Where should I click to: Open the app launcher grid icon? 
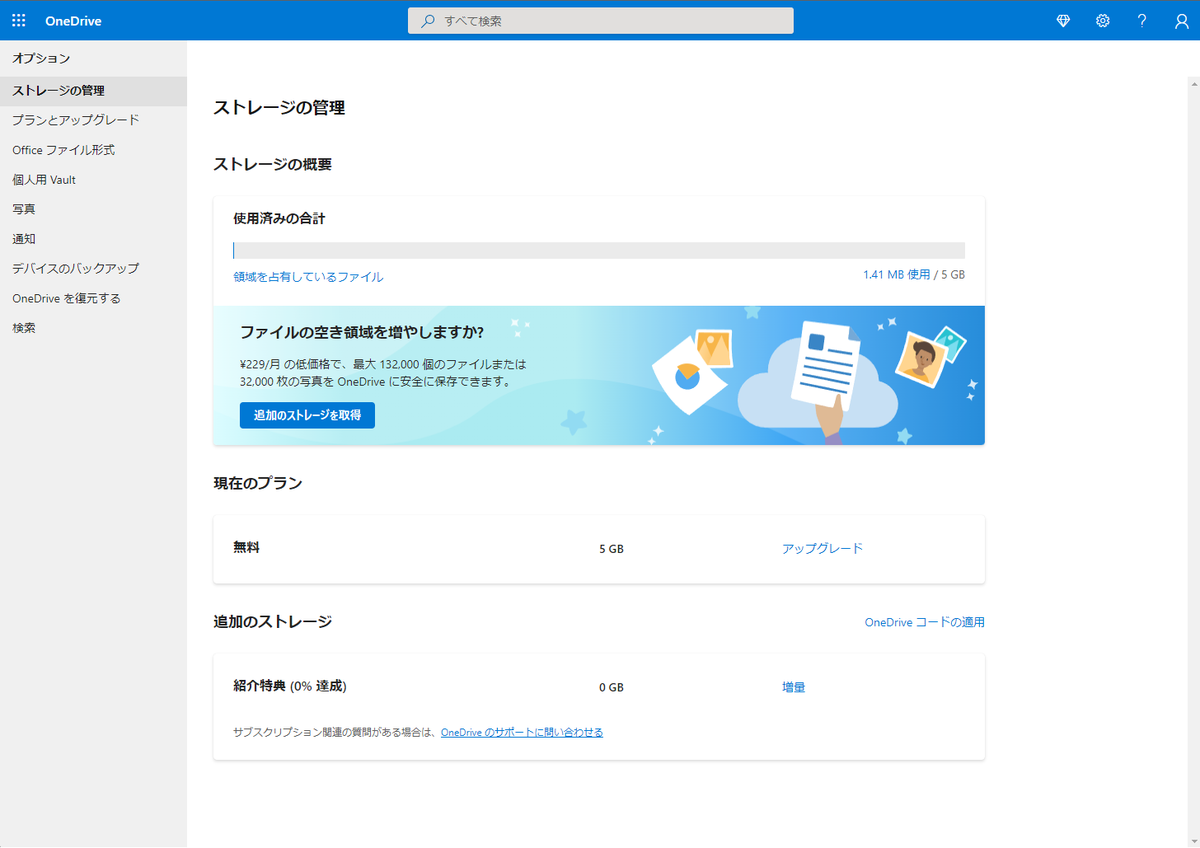(x=19, y=21)
